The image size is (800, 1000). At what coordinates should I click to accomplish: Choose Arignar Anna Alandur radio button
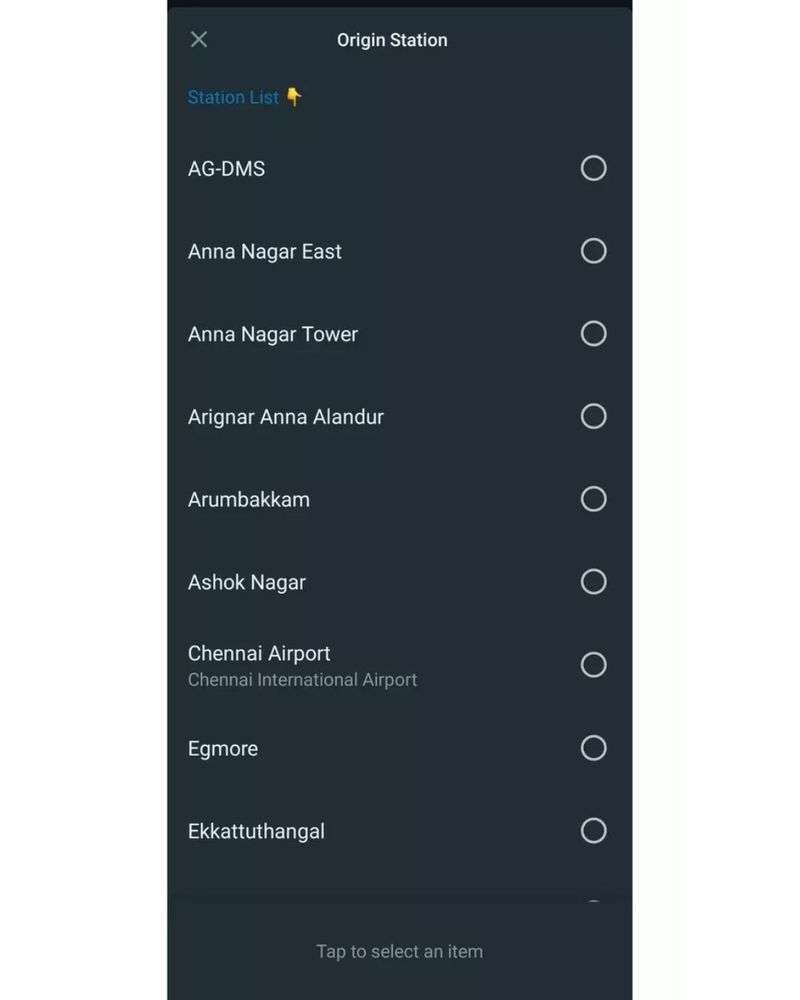[593, 416]
